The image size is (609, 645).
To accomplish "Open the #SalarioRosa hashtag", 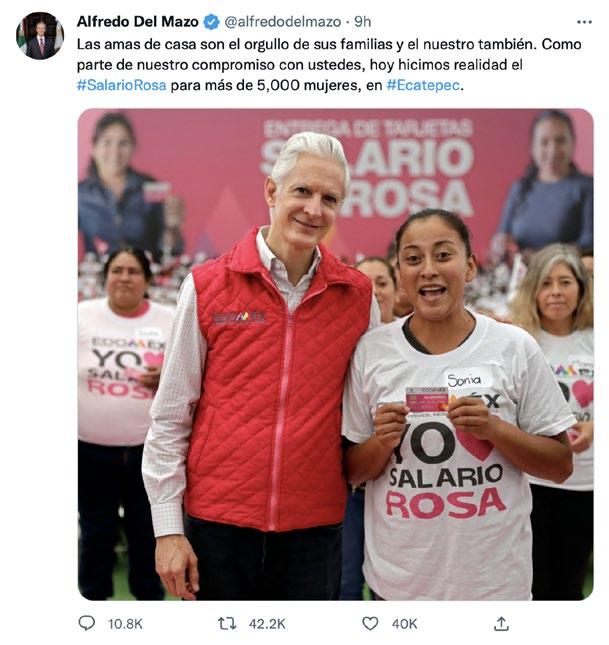I will point(122,85).
